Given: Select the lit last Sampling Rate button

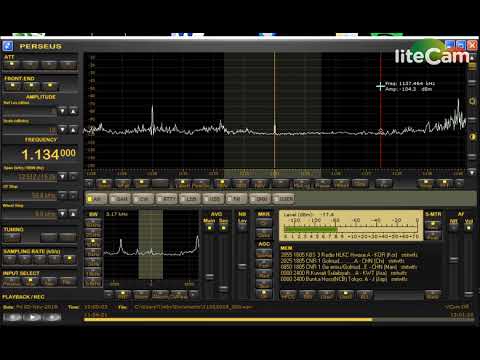Looking at the screenshot, I should [x=69, y=259].
